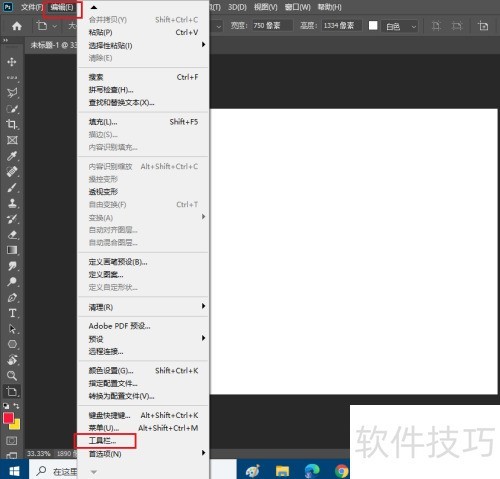Open File Explorer from taskbar
This screenshot has width=500, height=479.
pyautogui.click(x=282, y=471)
